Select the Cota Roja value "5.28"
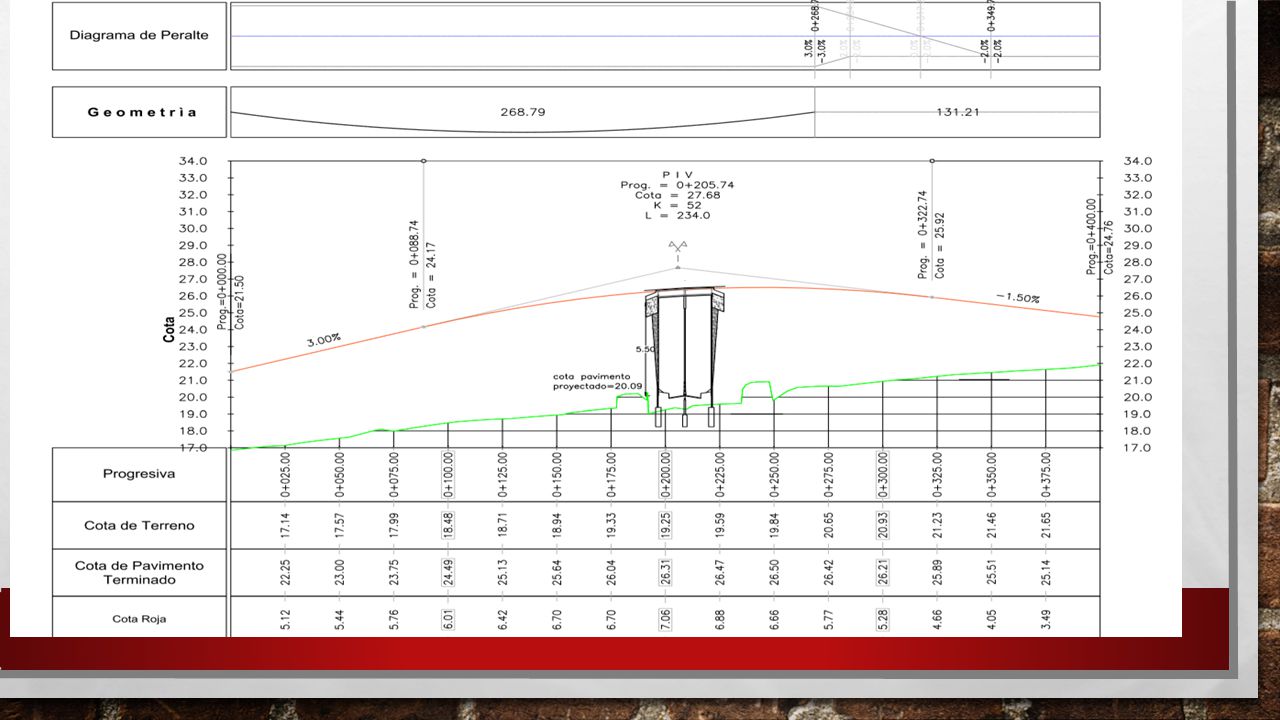Screen dimensions: 1280x720 (x=882, y=619)
